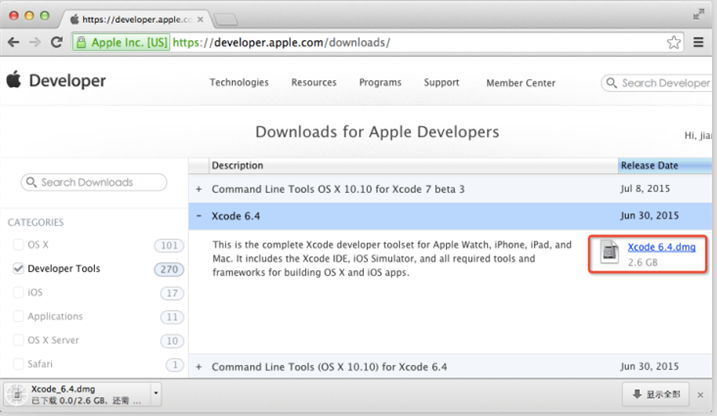Bookmark page with the star icon
The width and height of the screenshot is (717, 416).
click(673, 42)
